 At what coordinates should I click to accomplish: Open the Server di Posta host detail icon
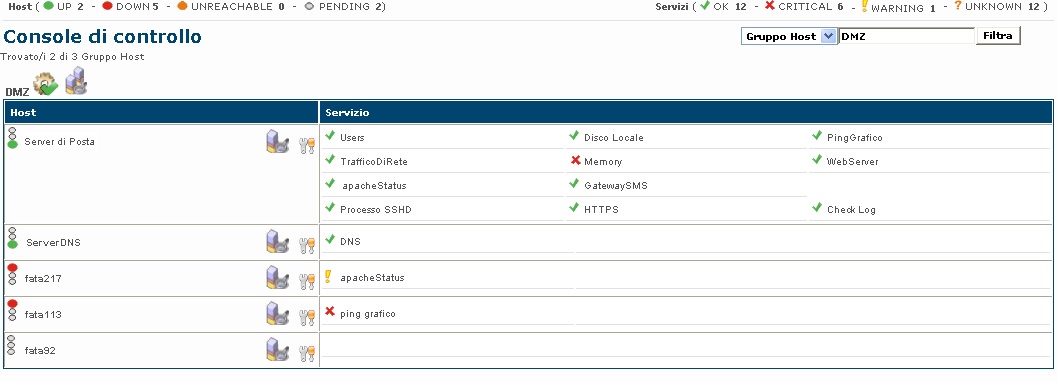[277, 142]
